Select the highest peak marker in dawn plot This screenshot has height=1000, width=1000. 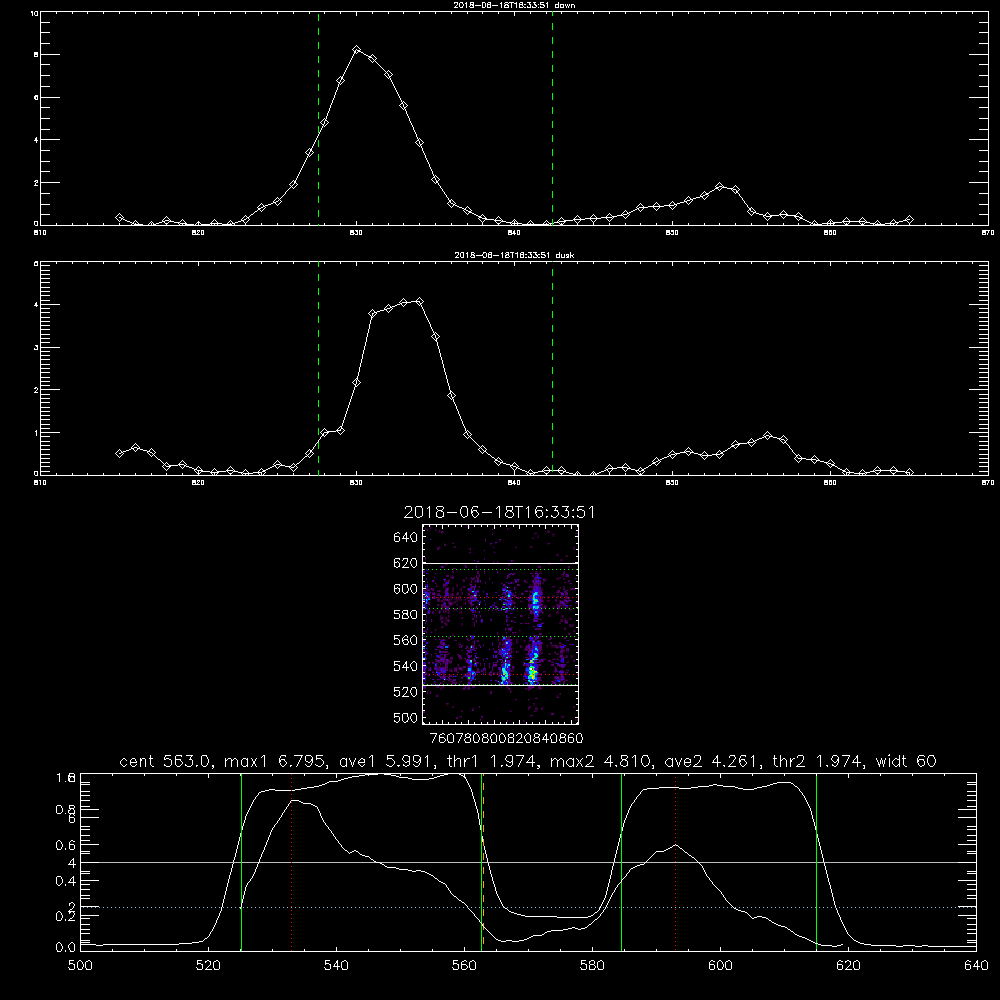[x=357, y=49]
